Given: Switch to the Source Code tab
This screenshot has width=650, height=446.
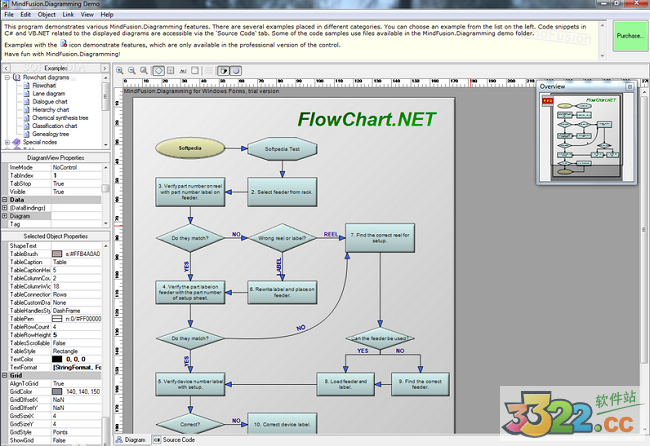Looking at the screenshot, I should [x=174, y=439].
